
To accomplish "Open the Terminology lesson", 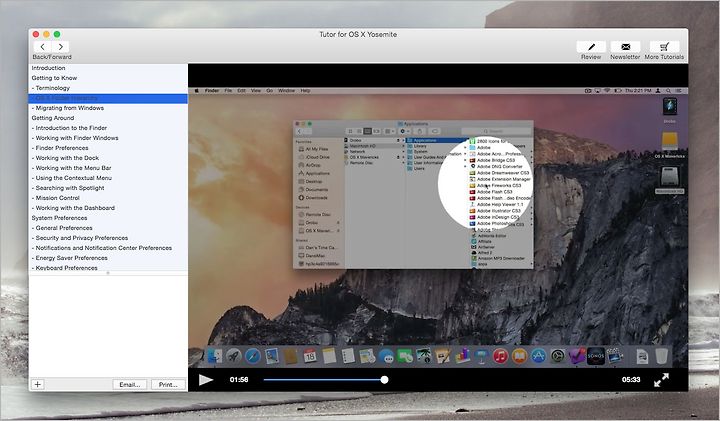I will 108,88.
